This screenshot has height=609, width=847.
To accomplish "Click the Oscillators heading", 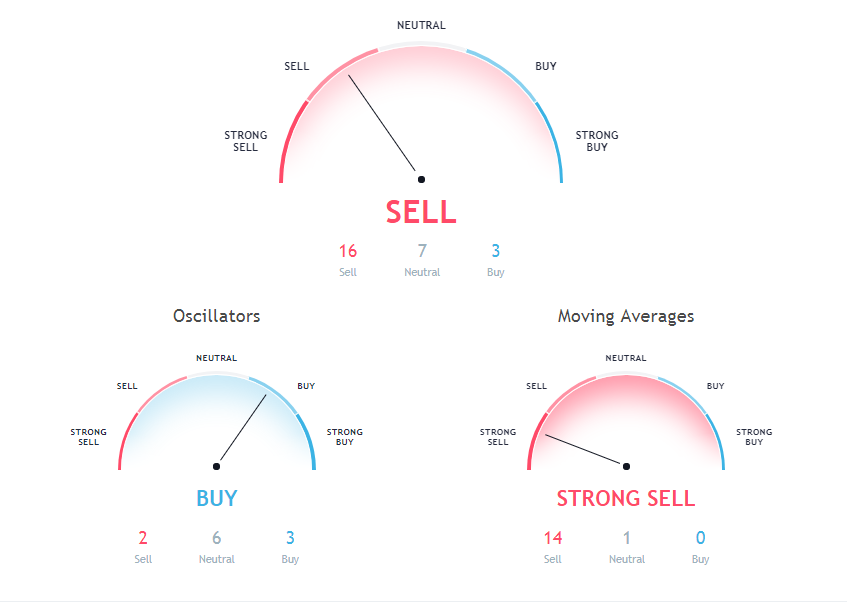I will pyautogui.click(x=217, y=316).
